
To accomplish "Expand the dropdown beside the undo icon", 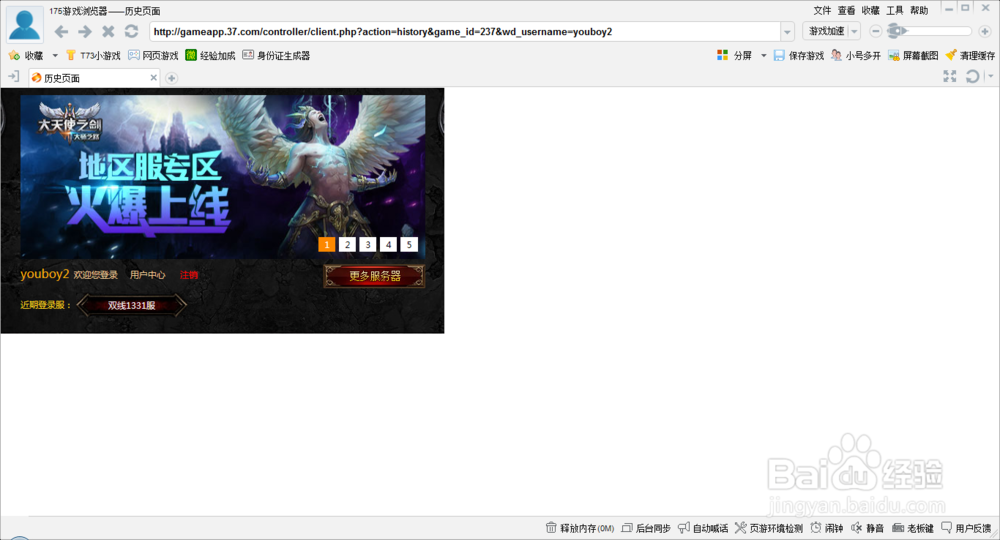I will (x=990, y=77).
